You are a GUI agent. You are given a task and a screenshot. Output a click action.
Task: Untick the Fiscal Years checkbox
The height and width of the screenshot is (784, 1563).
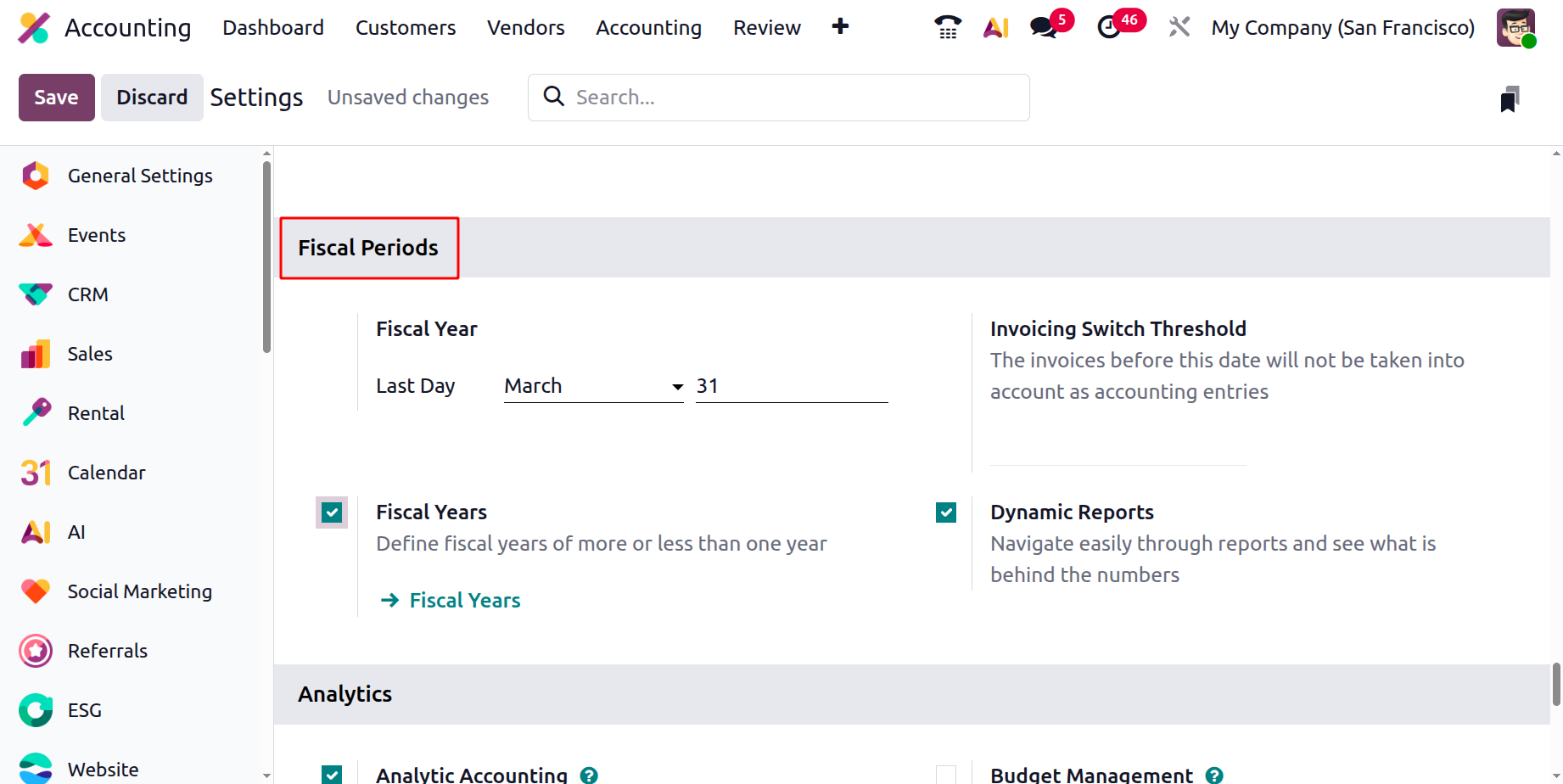click(x=332, y=512)
